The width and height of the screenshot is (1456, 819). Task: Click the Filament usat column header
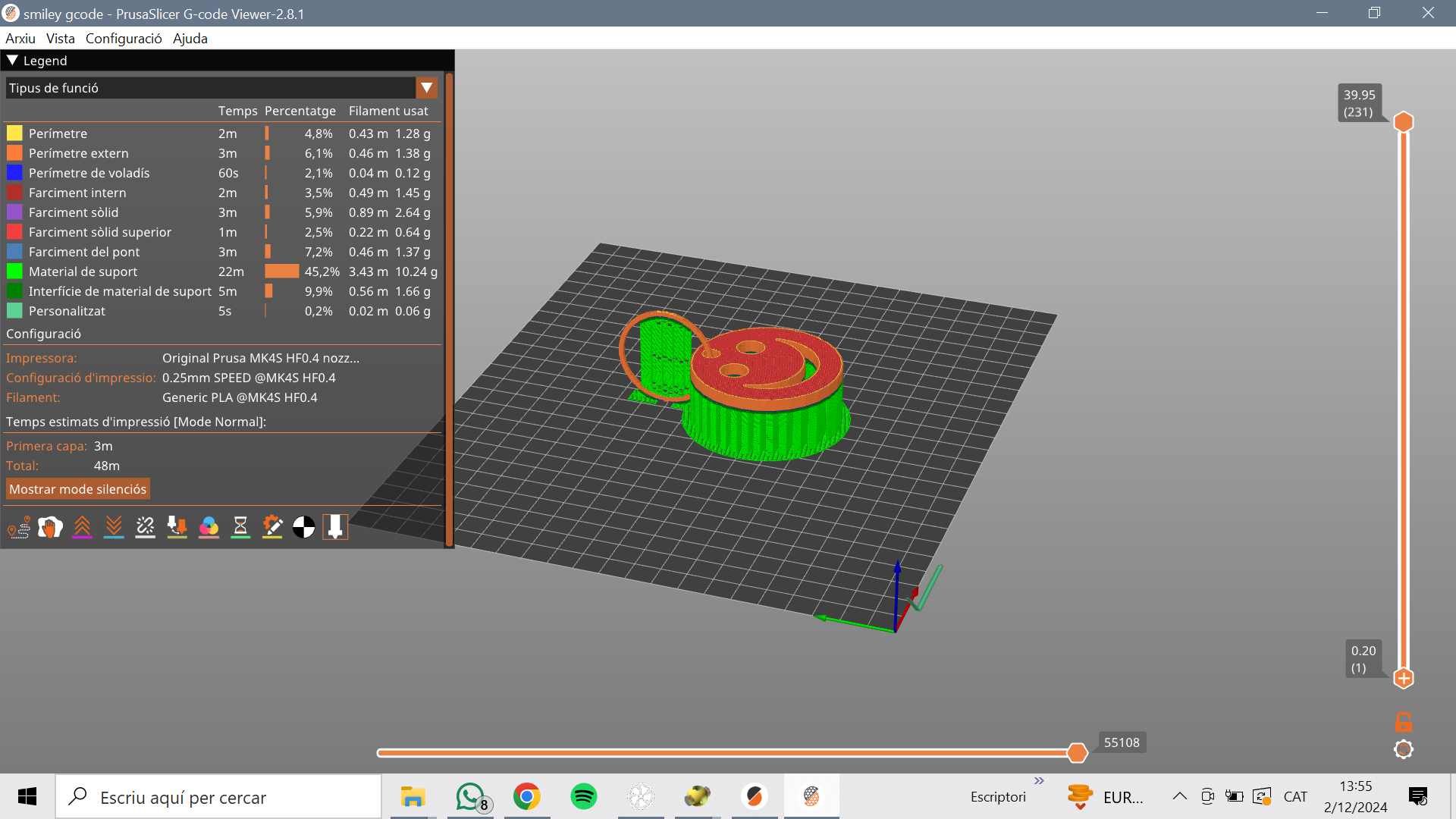click(388, 111)
